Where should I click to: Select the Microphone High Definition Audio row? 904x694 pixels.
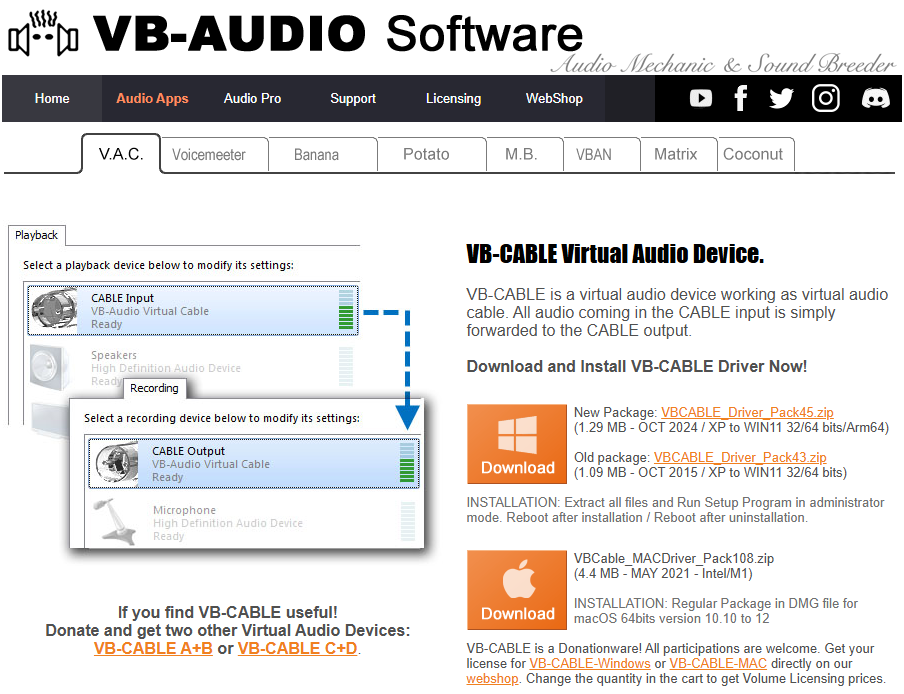254,522
